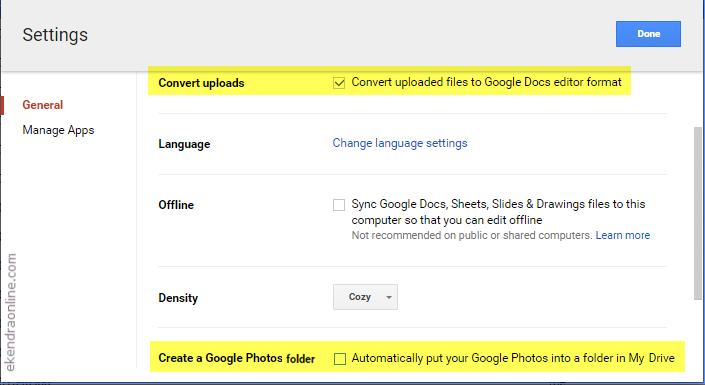Click the settings vertical scrollbar
Image resolution: width=705 pixels, height=385 pixels.
[x=697, y=213]
